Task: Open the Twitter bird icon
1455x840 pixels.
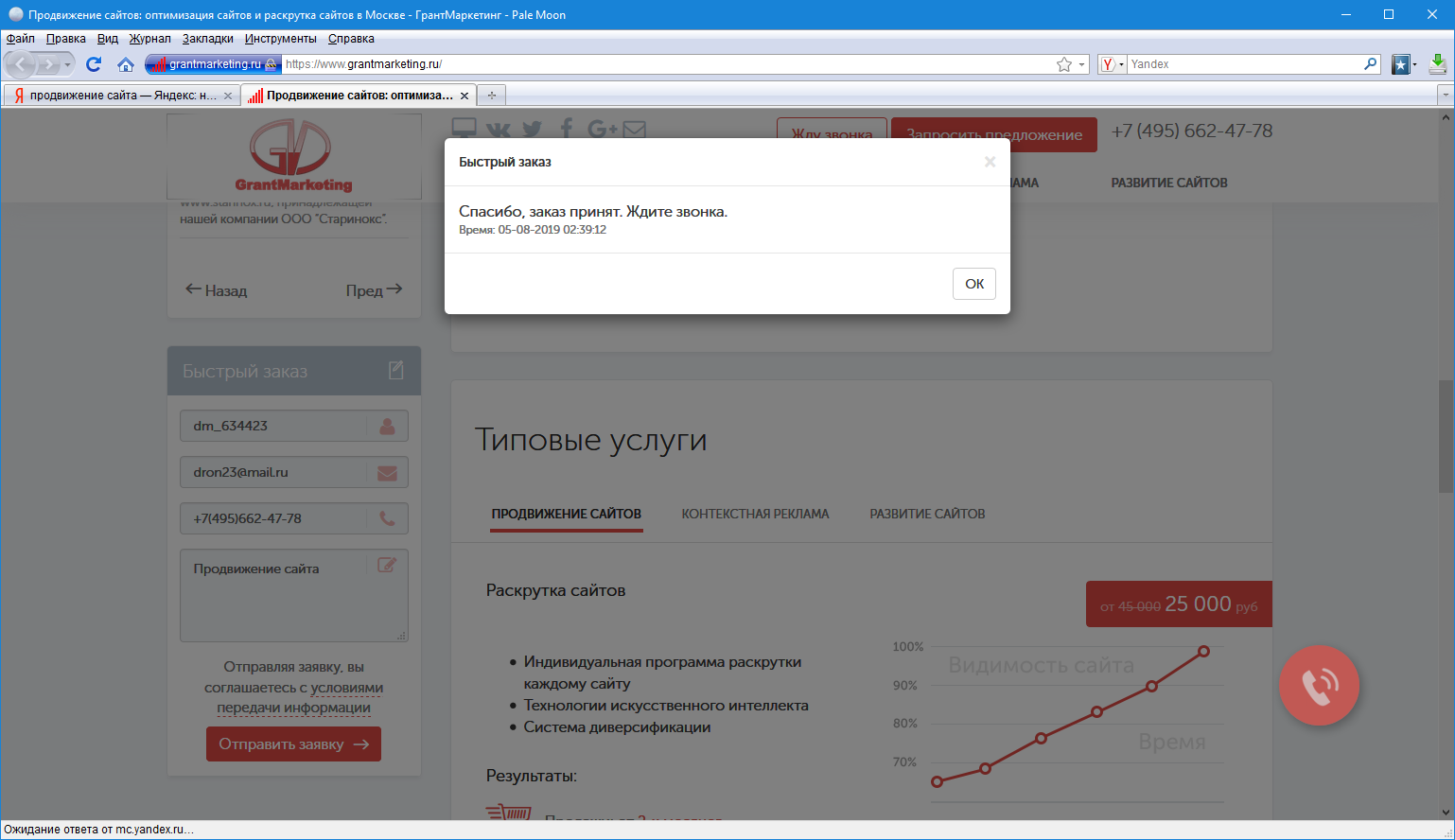Action: [x=533, y=129]
